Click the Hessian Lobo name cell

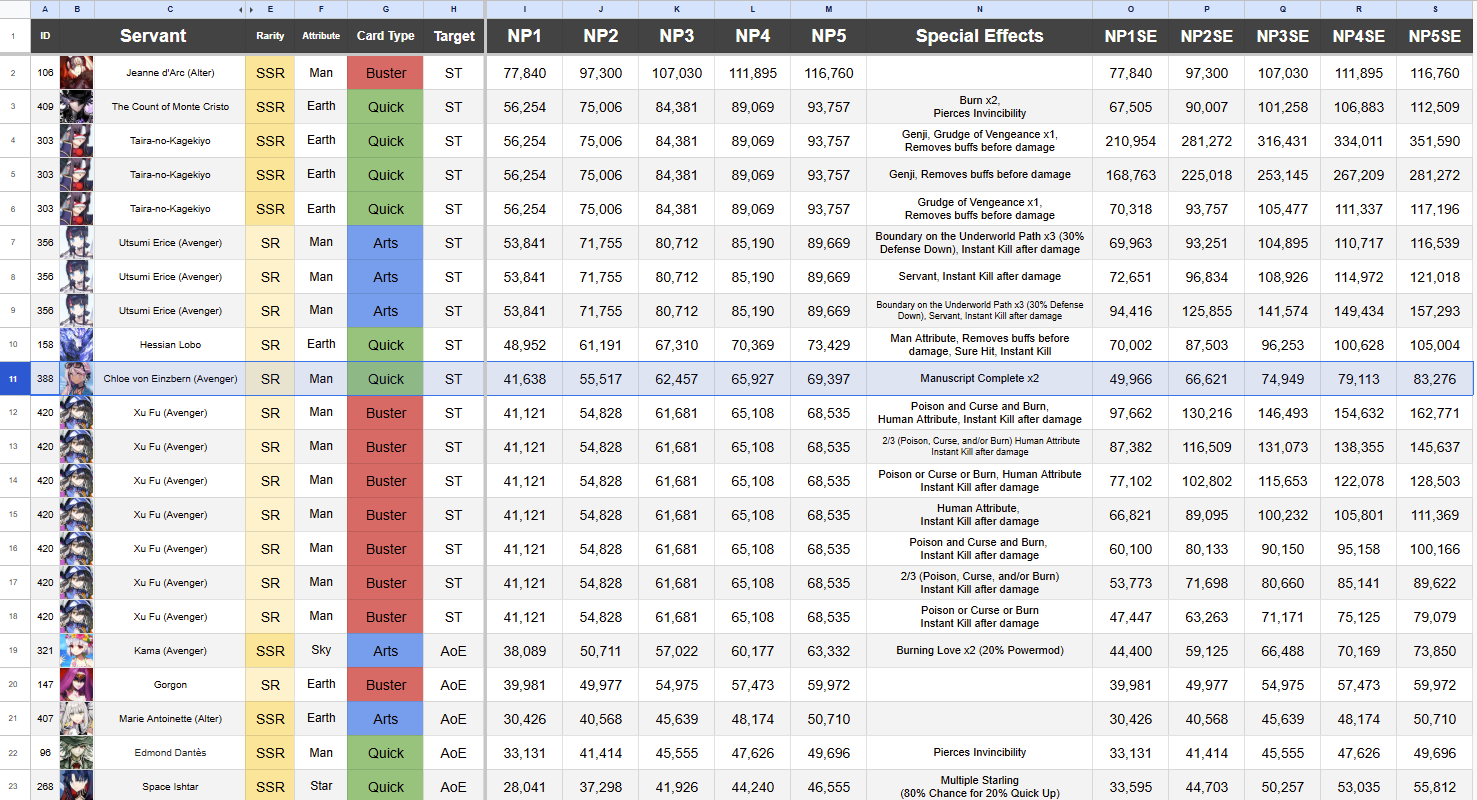pyautogui.click(x=170, y=345)
